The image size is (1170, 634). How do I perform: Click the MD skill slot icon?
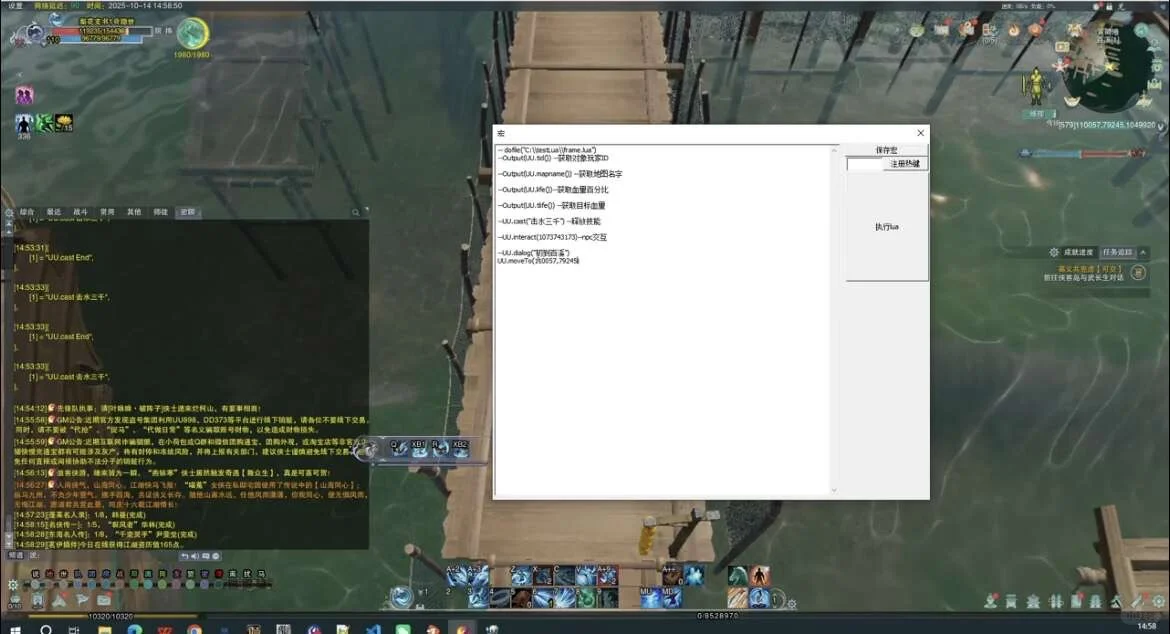tap(672, 597)
